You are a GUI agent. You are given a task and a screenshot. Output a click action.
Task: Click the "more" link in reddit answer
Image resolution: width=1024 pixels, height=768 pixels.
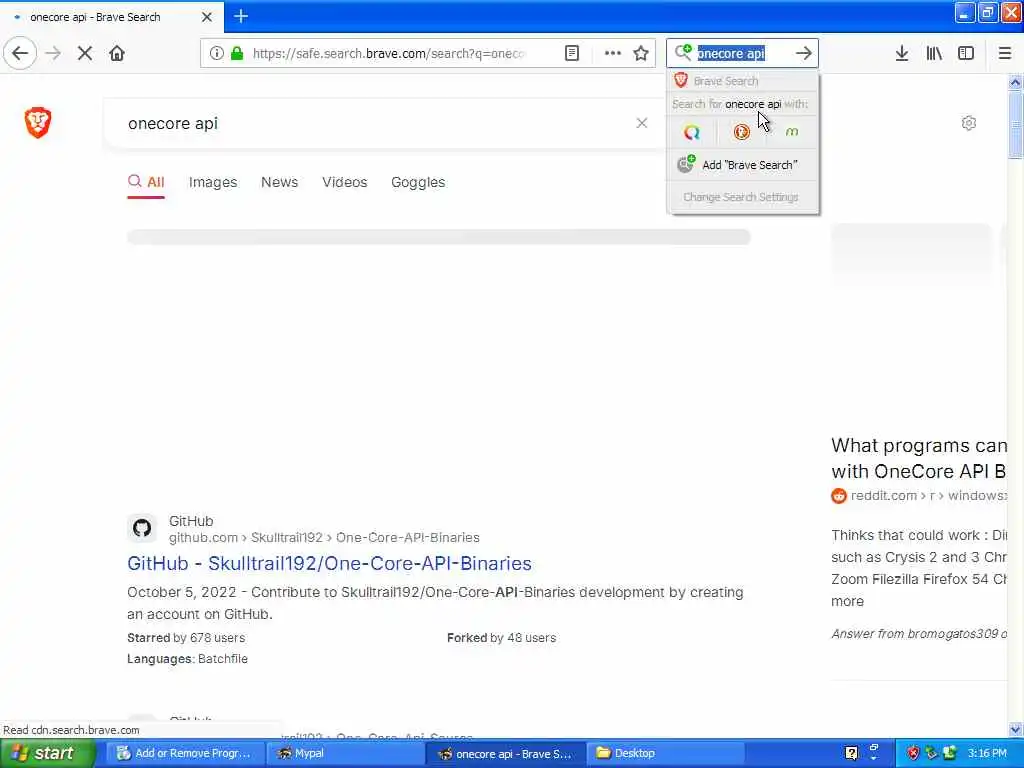tap(847, 601)
